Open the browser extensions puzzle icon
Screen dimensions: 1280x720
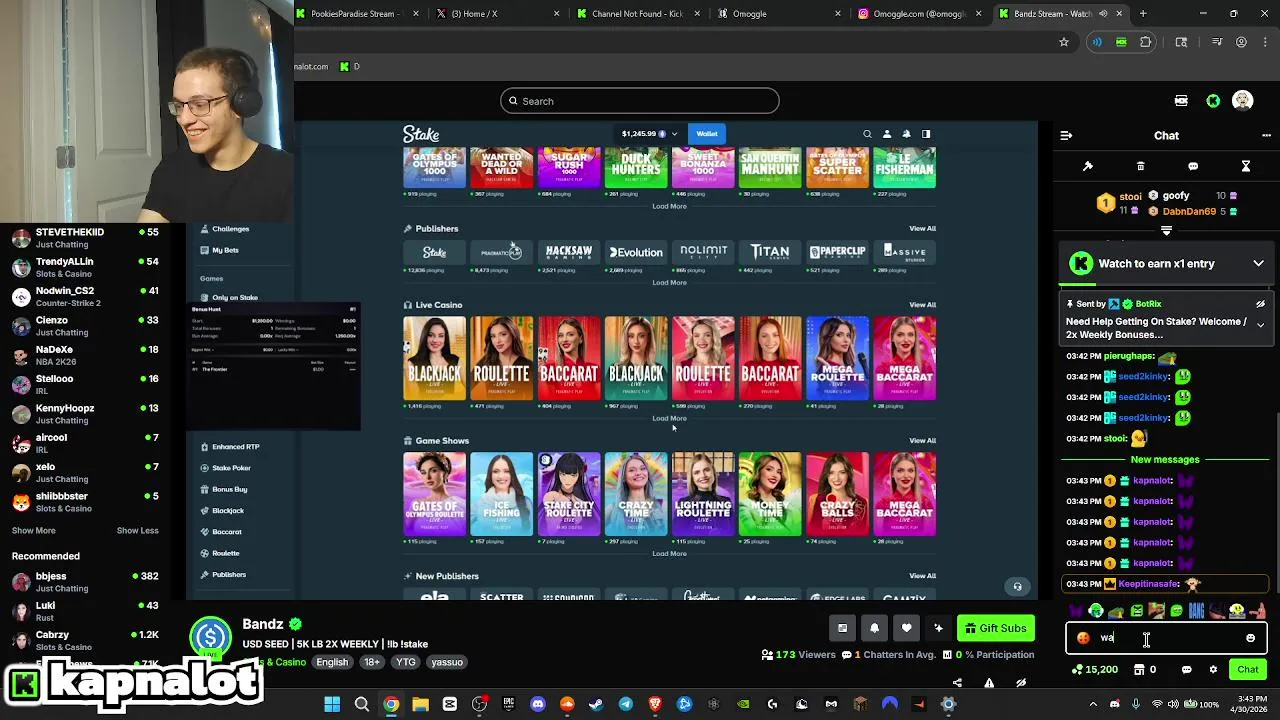[1146, 42]
